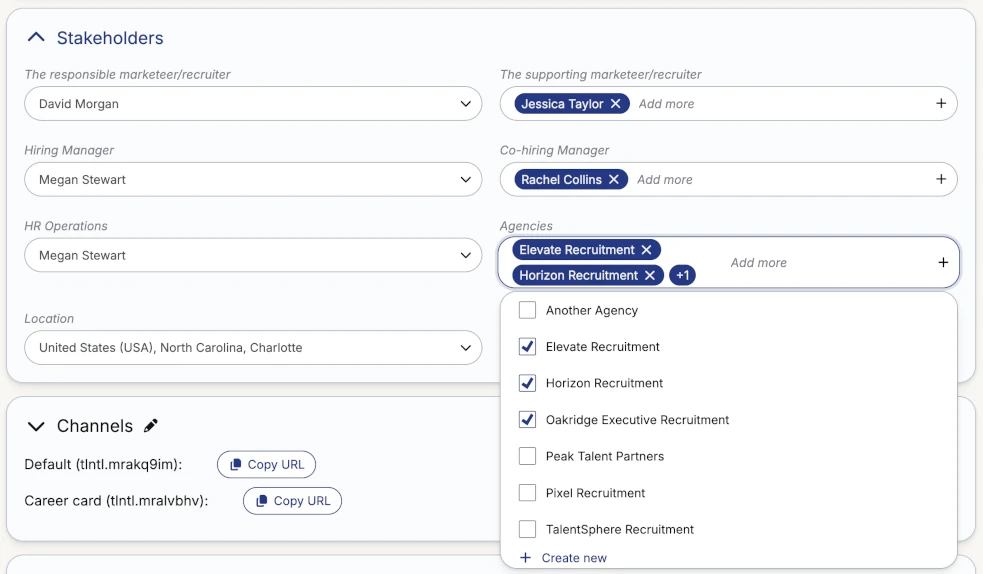This screenshot has width=983, height=574.
Task: Select Career card (tlntl.mralvbhv) label
Action: 117,501
